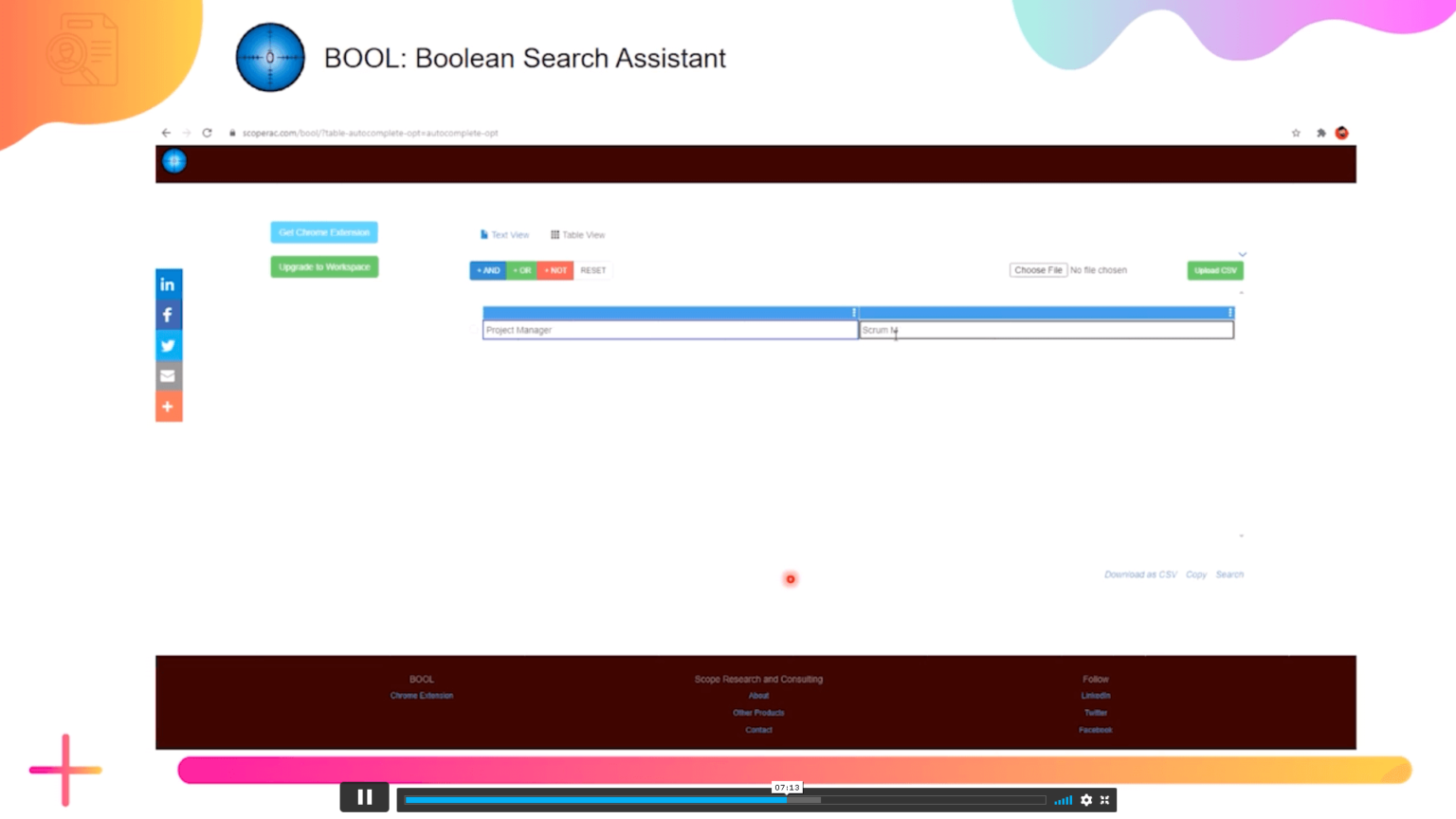Click the Copy link
This screenshot has height=819, width=1456.
point(1196,574)
